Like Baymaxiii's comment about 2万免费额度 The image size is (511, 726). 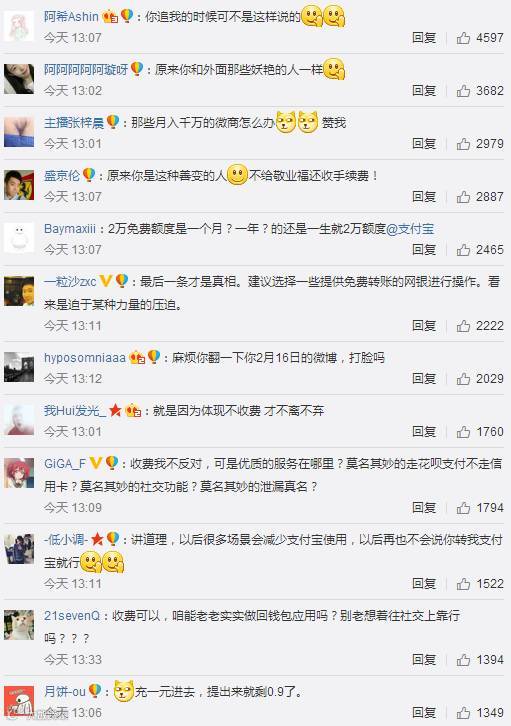463,250
